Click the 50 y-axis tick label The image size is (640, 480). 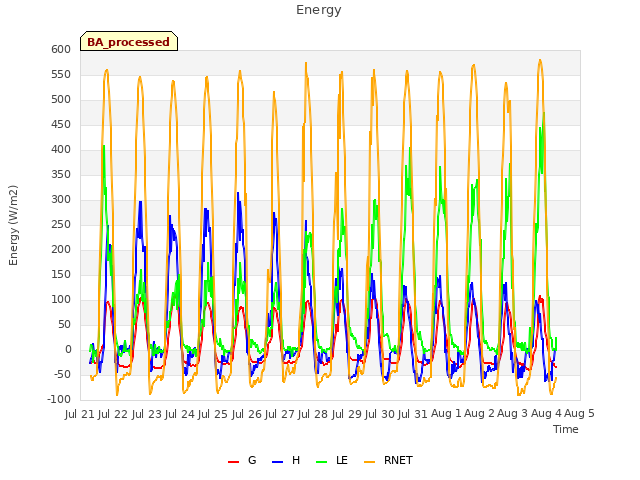coord(64,324)
